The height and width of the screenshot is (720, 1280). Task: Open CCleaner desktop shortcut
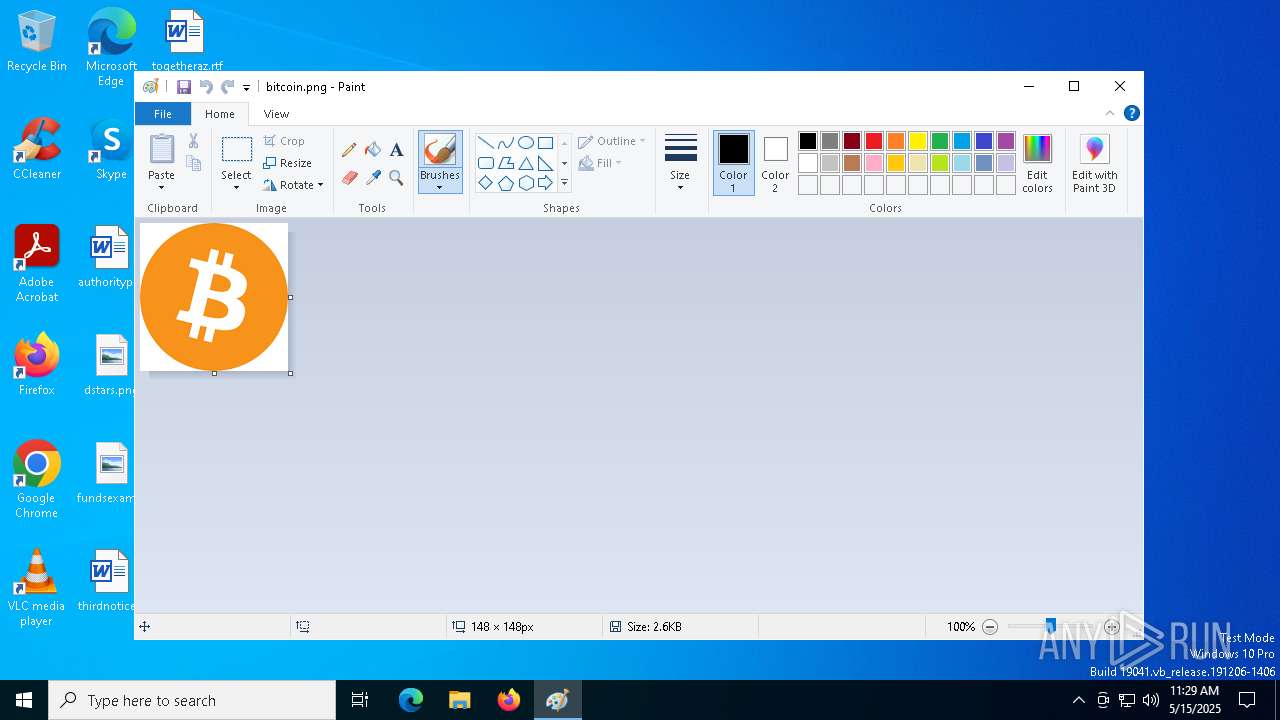click(x=37, y=149)
